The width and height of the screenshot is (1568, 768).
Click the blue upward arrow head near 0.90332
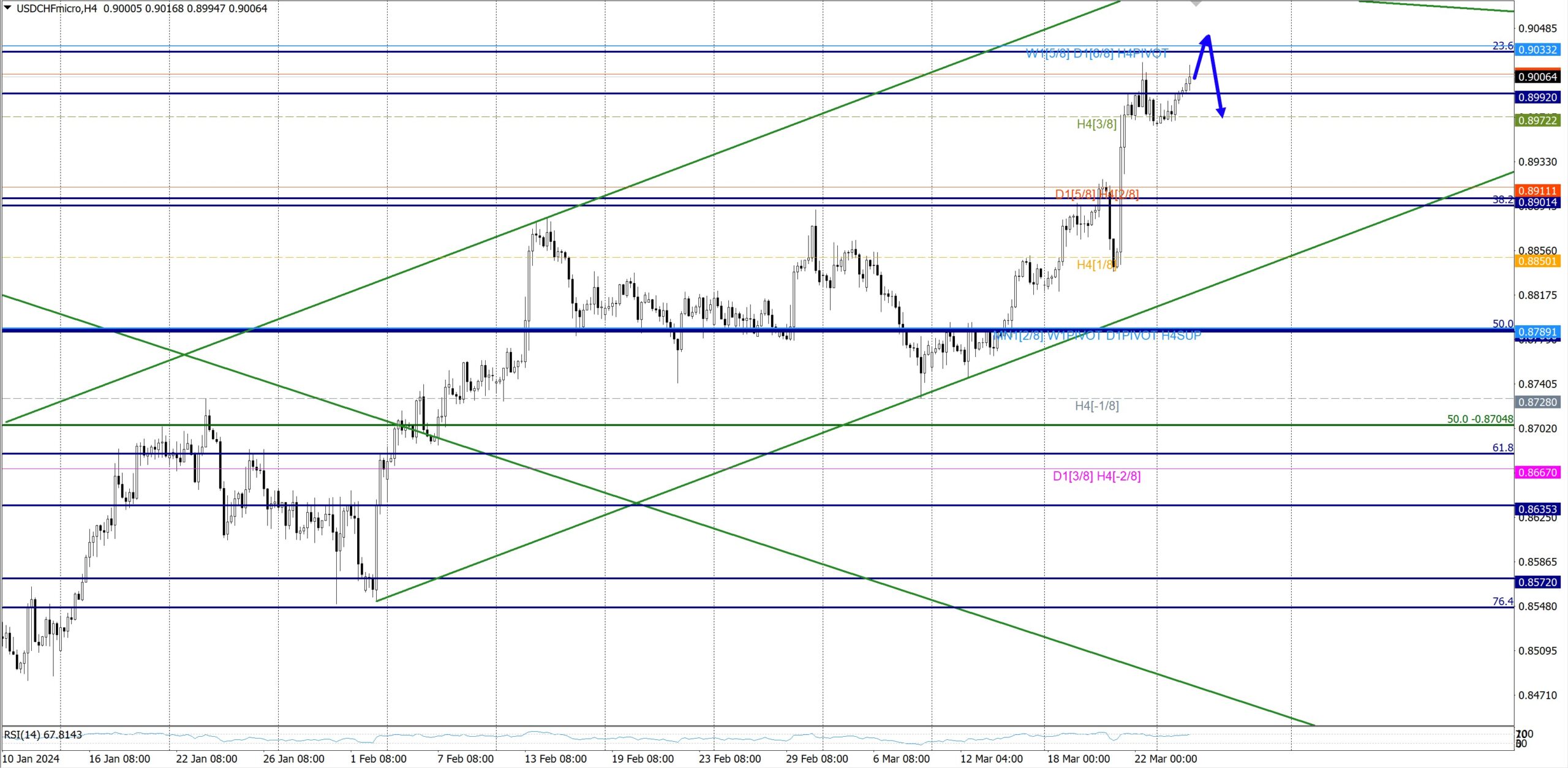[x=1206, y=39]
